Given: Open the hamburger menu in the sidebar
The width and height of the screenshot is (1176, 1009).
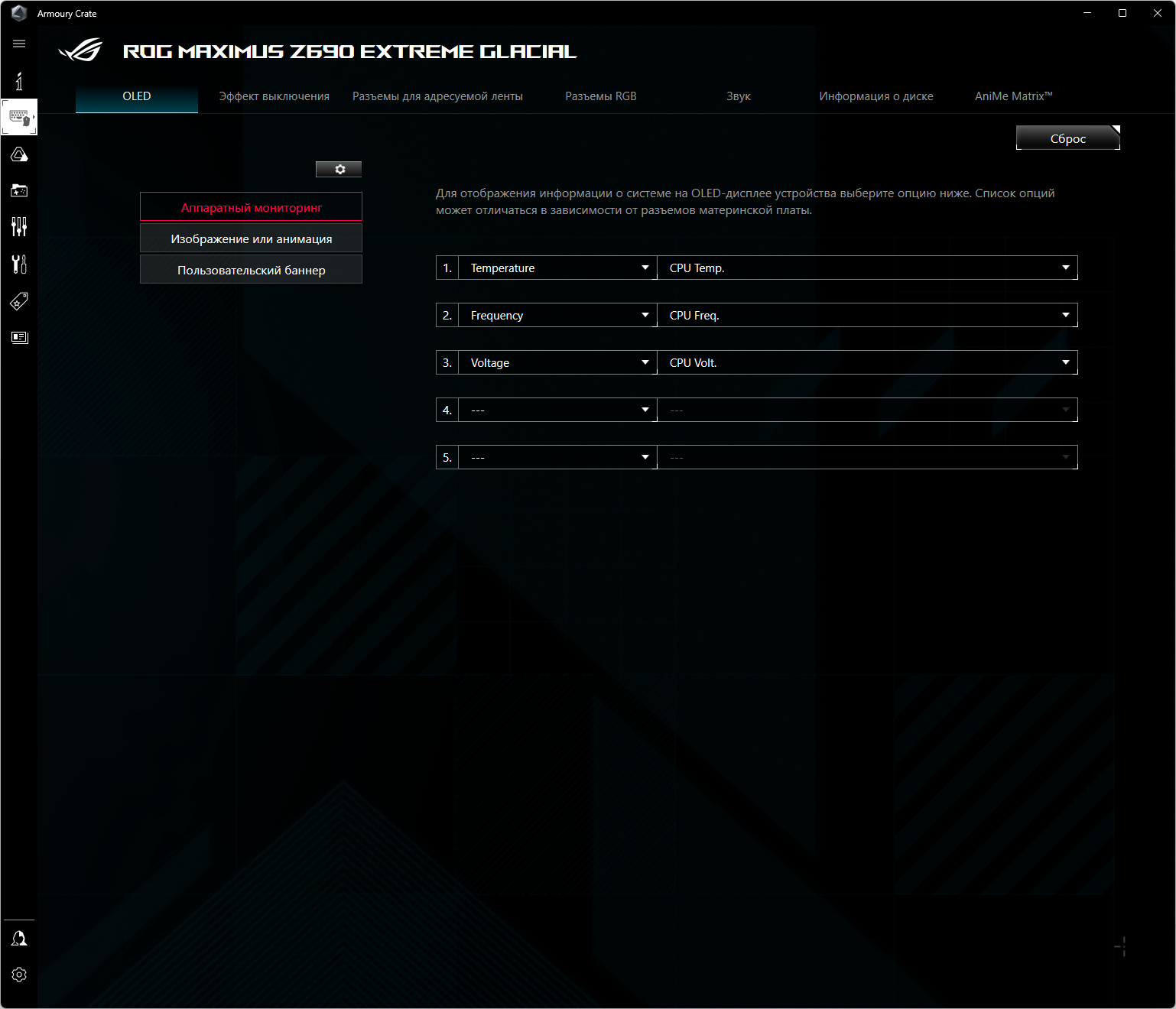Looking at the screenshot, I should (19, 44).
